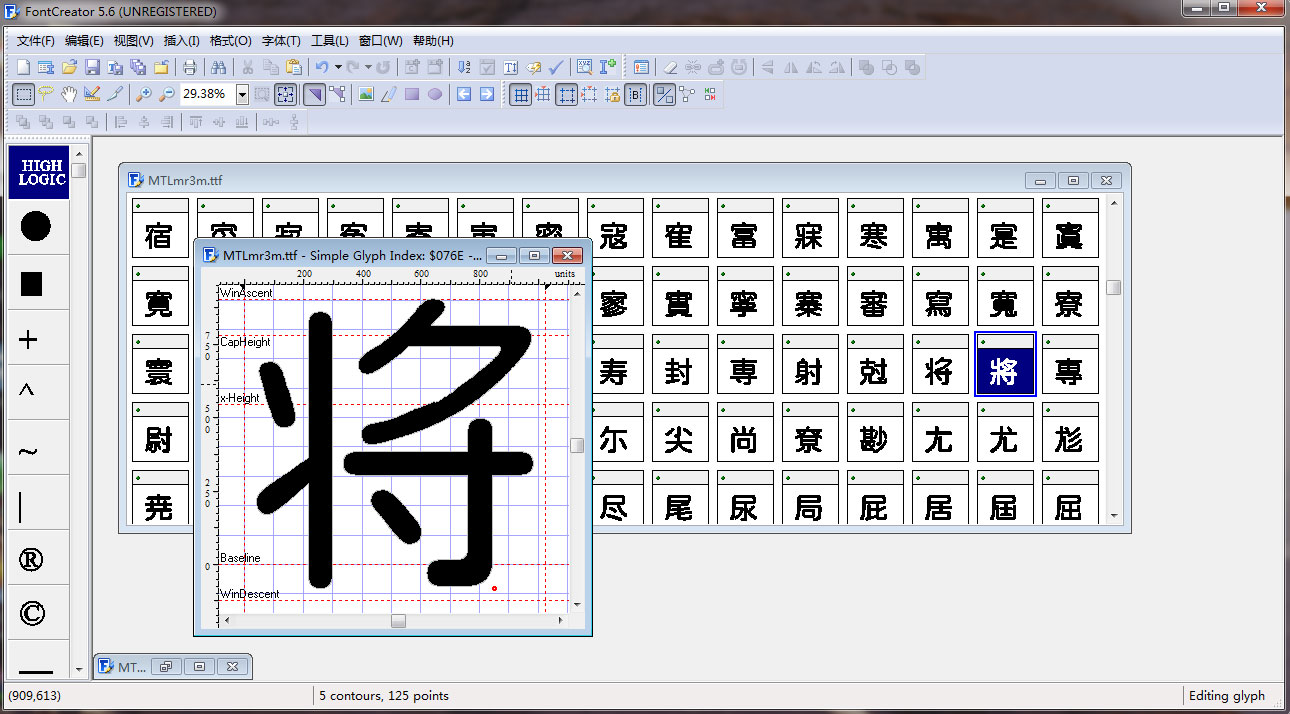Toggle the Fill Outlines button
1290x714 pixels.
[664, 94]
